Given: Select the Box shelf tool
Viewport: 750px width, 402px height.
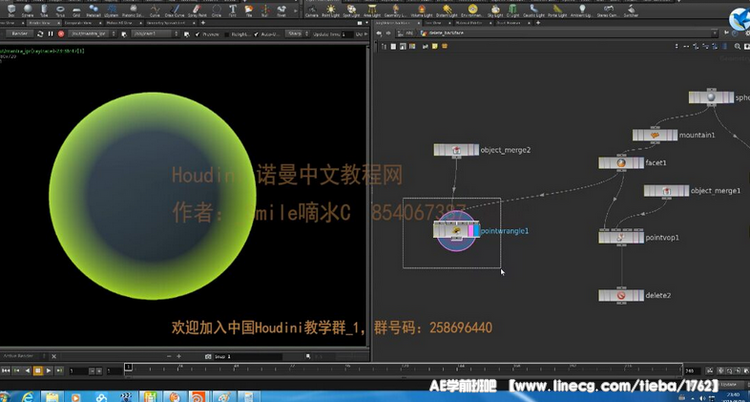Looking at the screenshot, I should (x=11, y=10).
